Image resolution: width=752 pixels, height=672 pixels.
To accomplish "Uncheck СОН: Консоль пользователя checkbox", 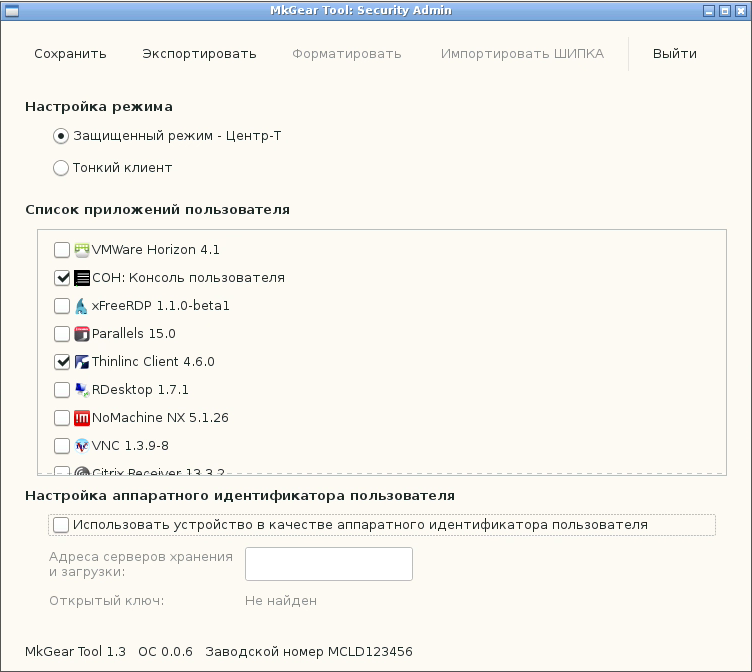I will pyautogui.click(x=62, y=278).
